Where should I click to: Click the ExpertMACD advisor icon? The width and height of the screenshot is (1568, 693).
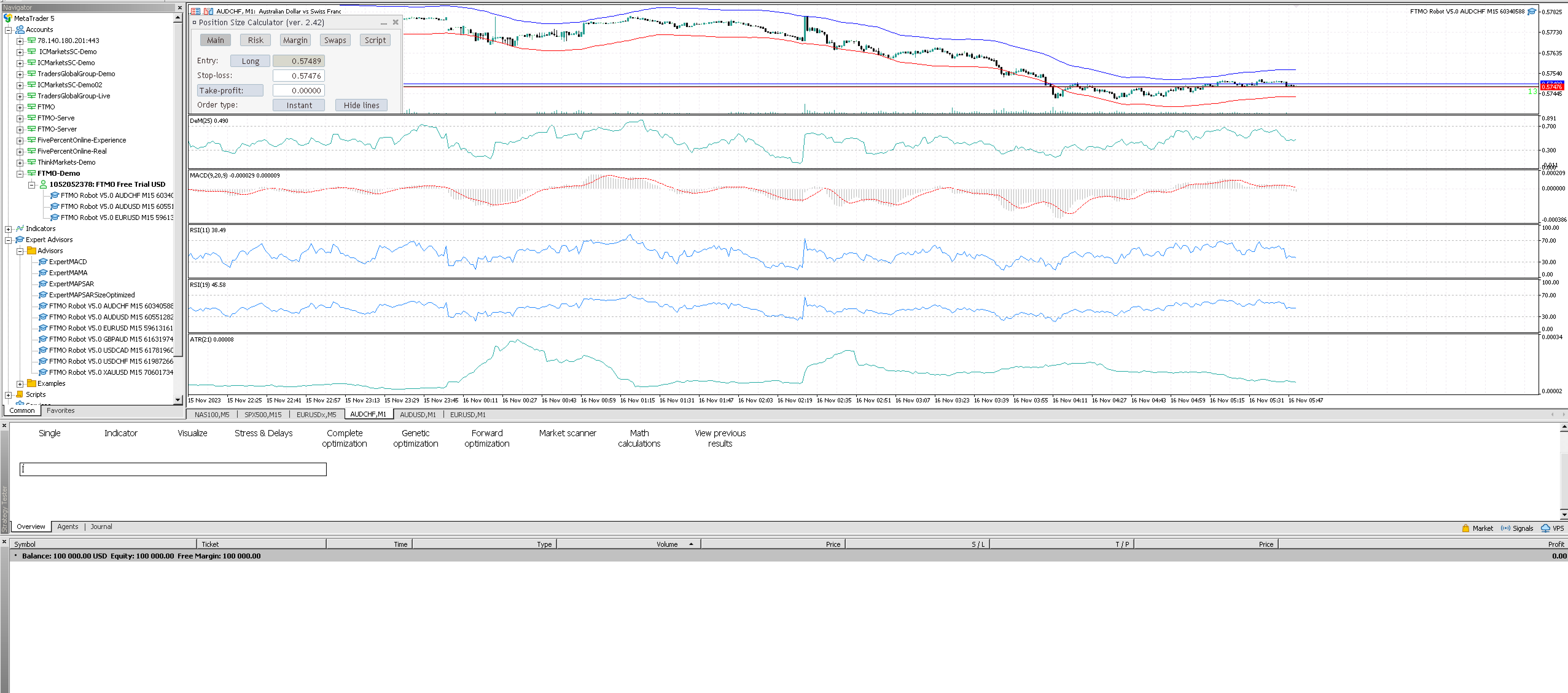(x=43, y=262)
